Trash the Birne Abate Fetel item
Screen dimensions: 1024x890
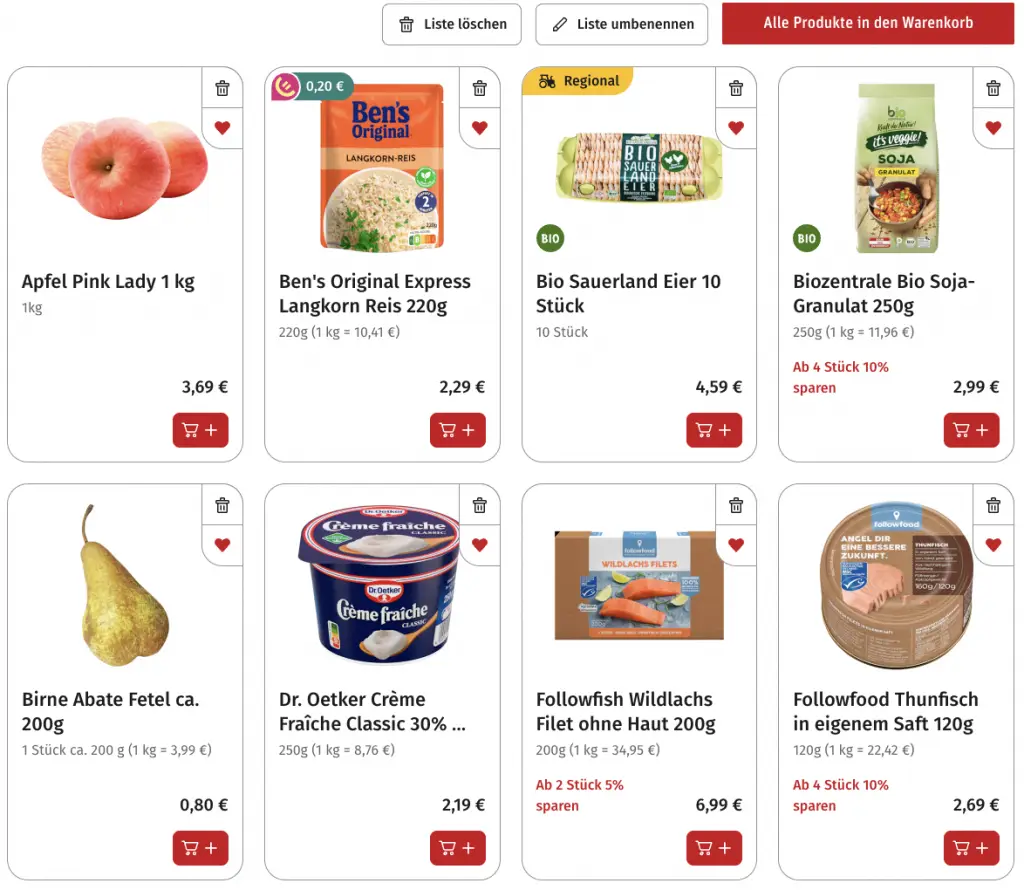222,505
